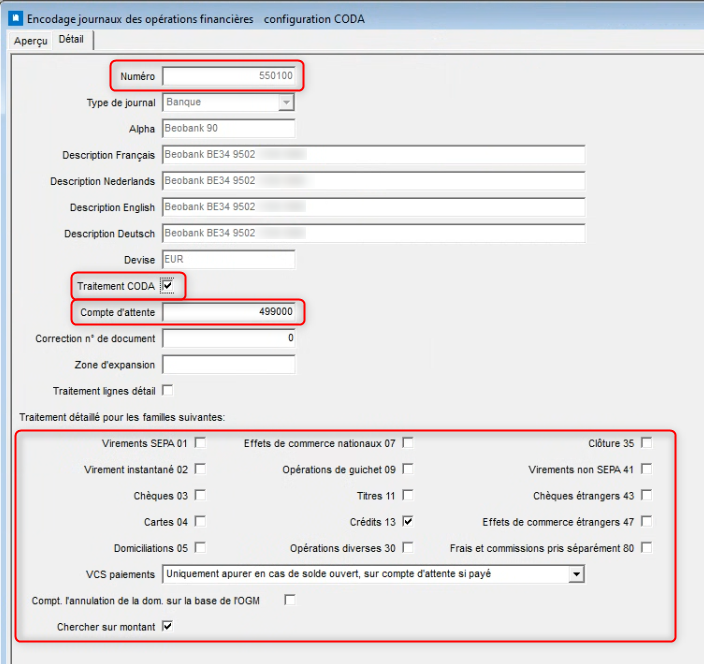The image size is (704, 664).
Task: Click into the Zone d'expansion field
Action: 229,364
